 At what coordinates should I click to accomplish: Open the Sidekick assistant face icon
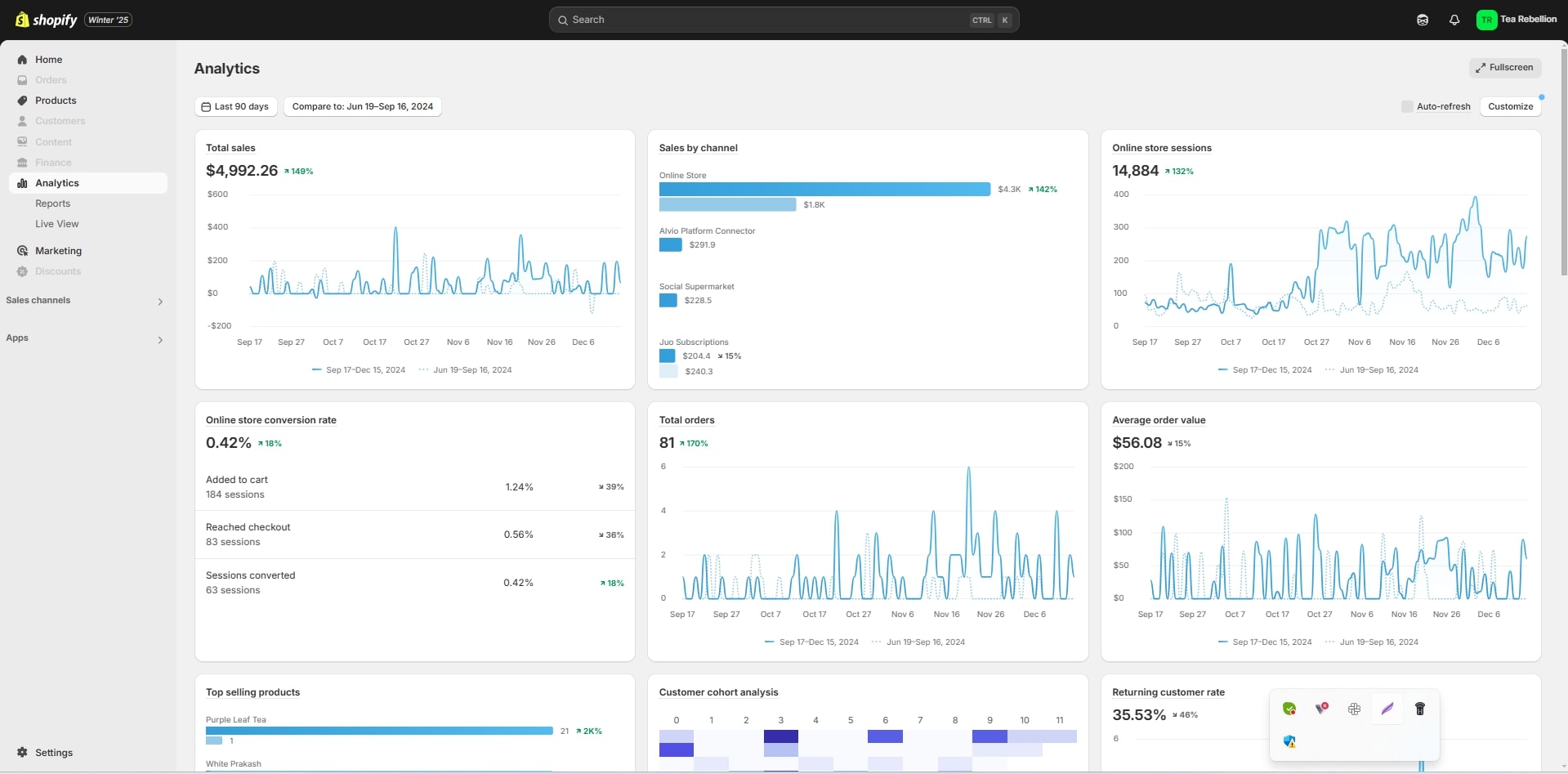coord(1423,20)
